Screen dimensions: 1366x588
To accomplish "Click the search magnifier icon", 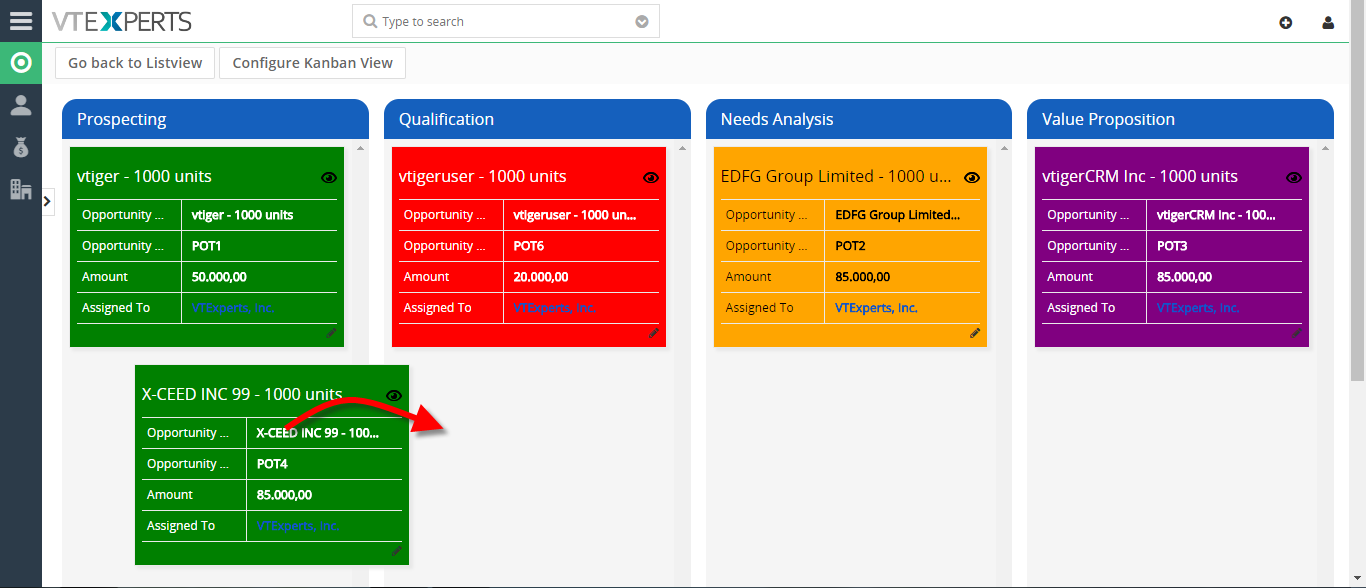I will pyautogui.click(x=370, y=21).
